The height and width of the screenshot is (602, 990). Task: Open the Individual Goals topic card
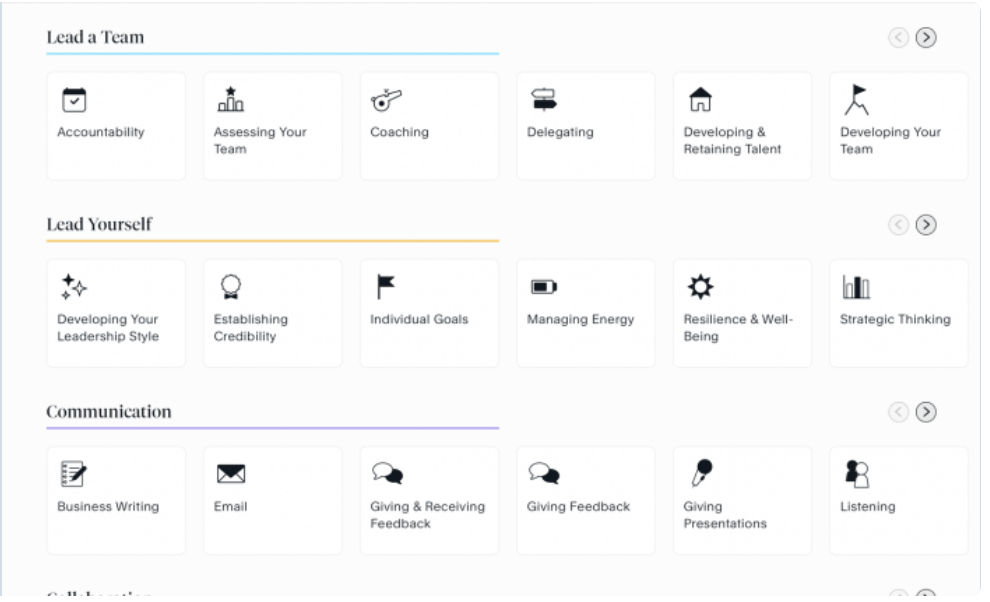[x=429, y=313]
